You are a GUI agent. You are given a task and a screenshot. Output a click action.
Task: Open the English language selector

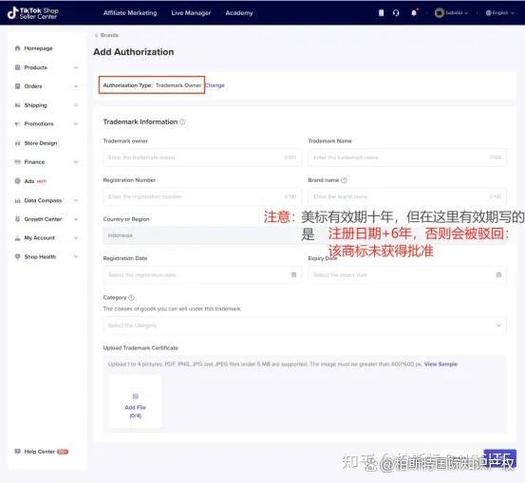pos(500,13)
